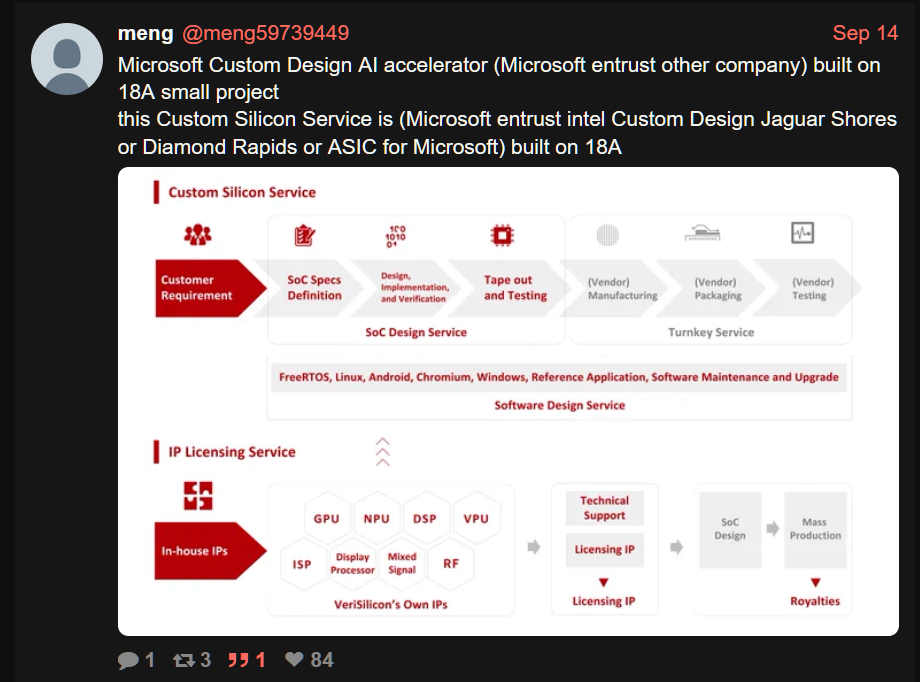
Task: Click the 'Custom Silicon Service' heading
Action: (x=242, y=193)
